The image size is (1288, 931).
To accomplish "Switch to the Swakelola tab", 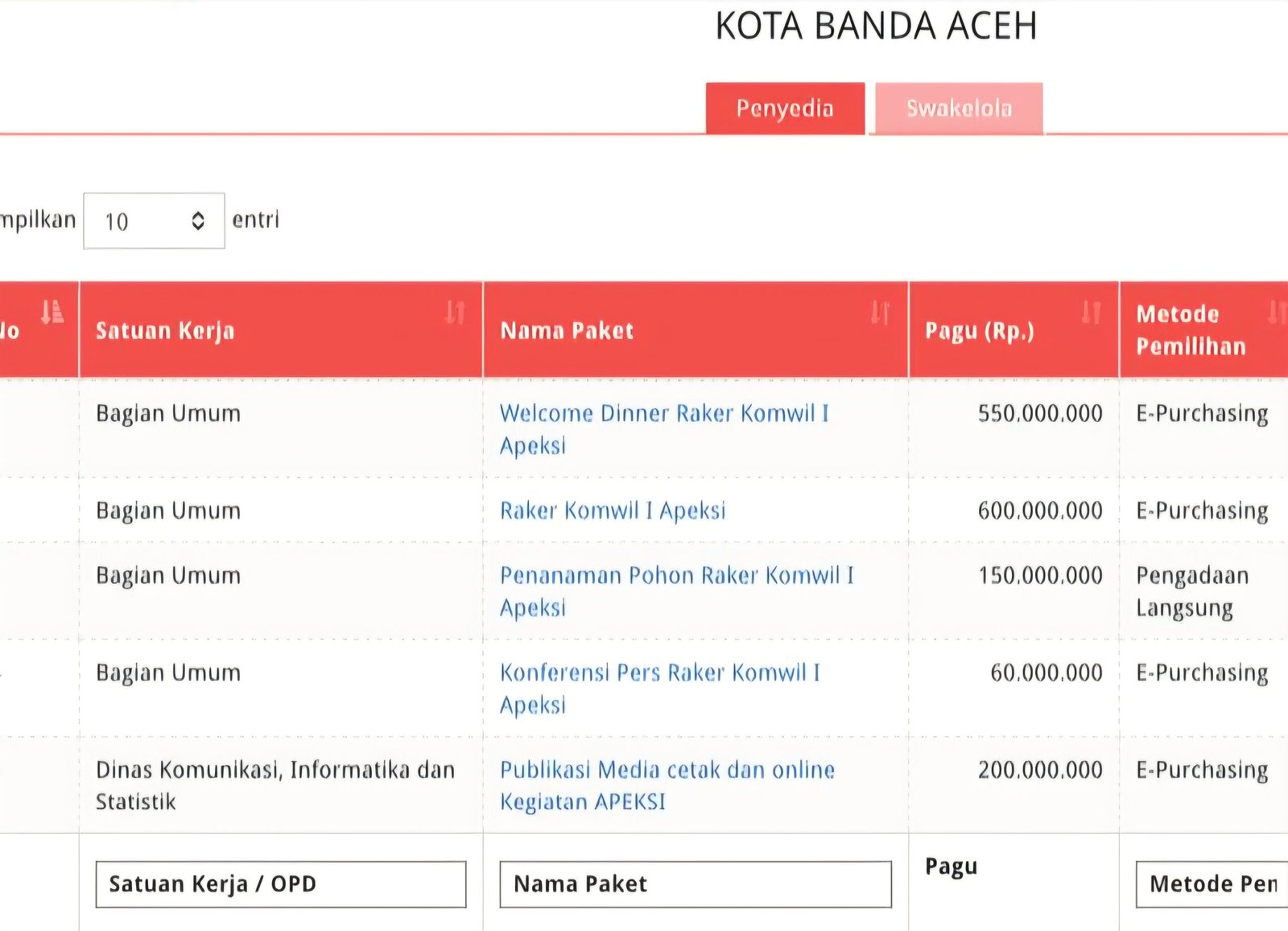I will click(959, 108).
